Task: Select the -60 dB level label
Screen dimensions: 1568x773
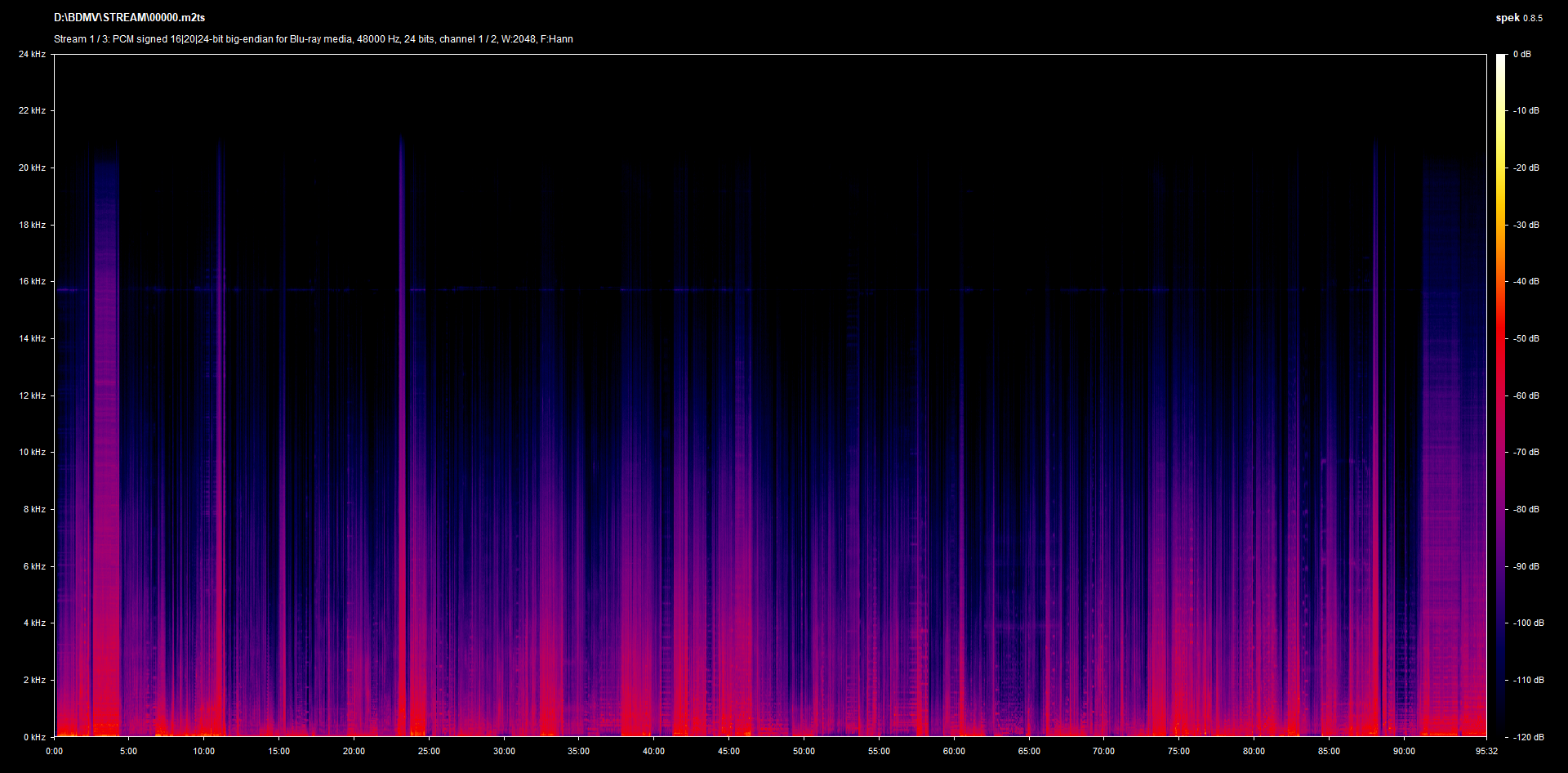Action: 1526,395
